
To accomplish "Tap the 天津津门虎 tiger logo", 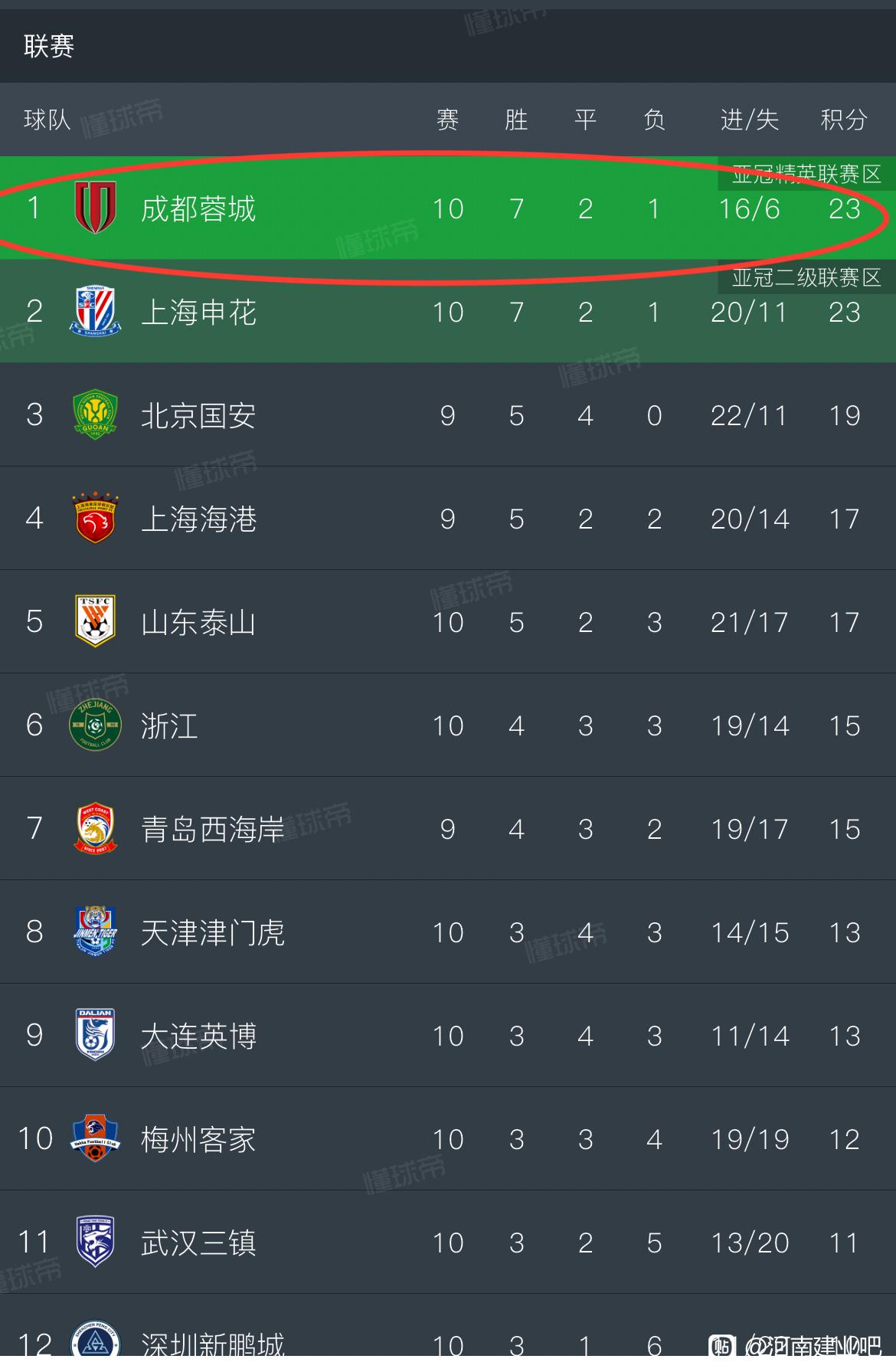I will pyautogui.click(x=96, y=932).
